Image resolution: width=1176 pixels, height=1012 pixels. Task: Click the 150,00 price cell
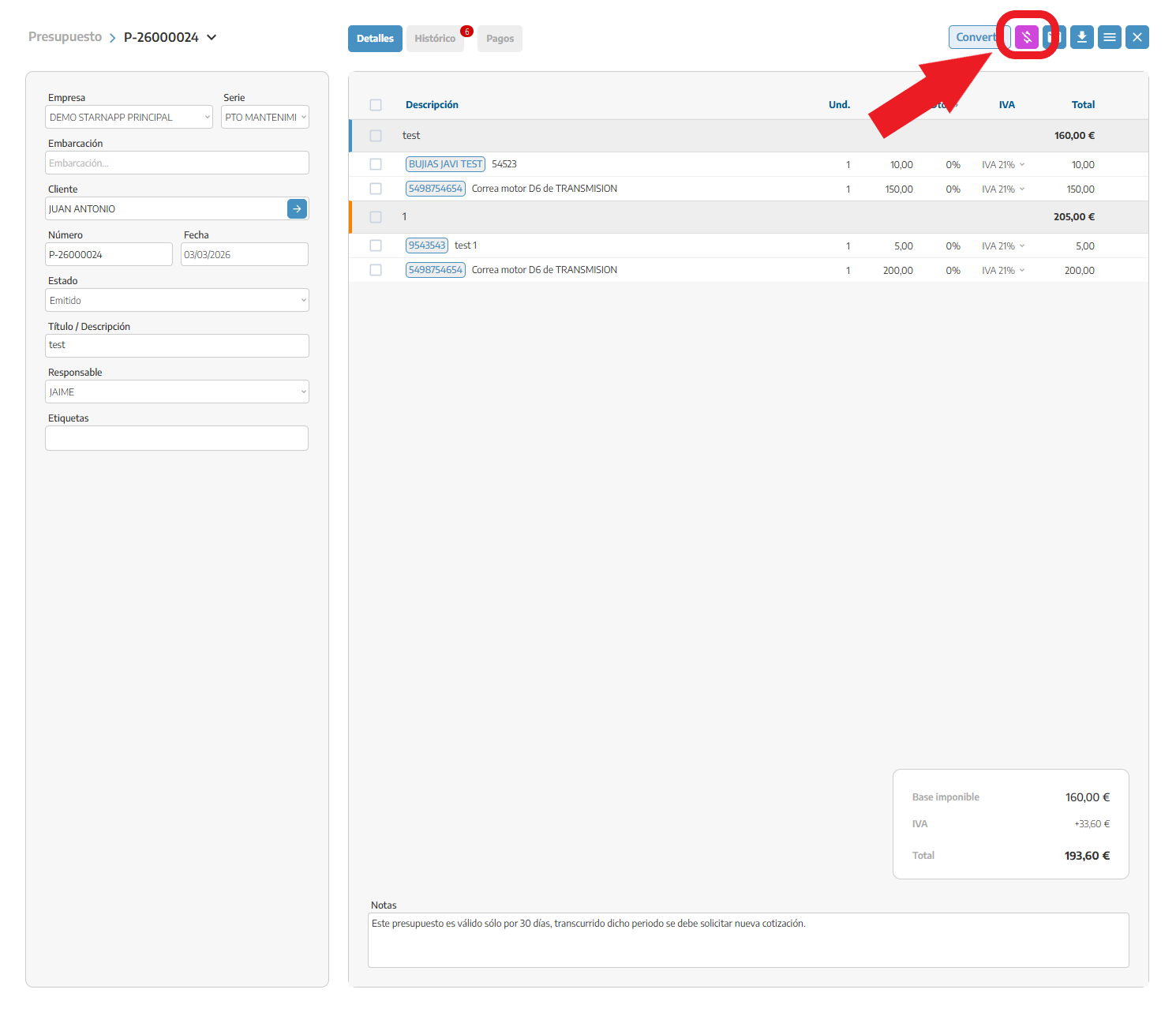click(x=899, y=189)
